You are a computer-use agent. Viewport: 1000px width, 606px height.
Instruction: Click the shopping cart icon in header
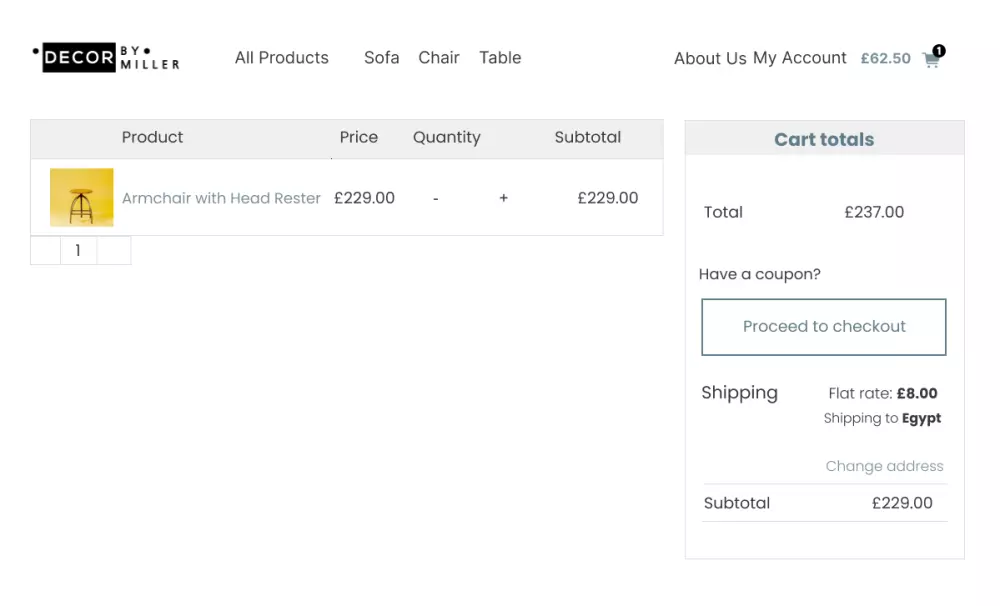pyautogui.click(x=930, y=60)
